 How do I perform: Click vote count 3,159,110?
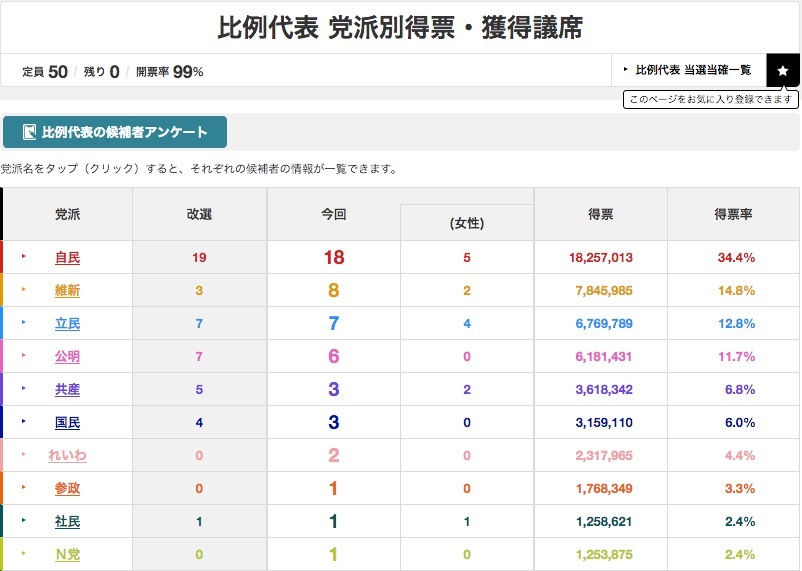point(604,423)
